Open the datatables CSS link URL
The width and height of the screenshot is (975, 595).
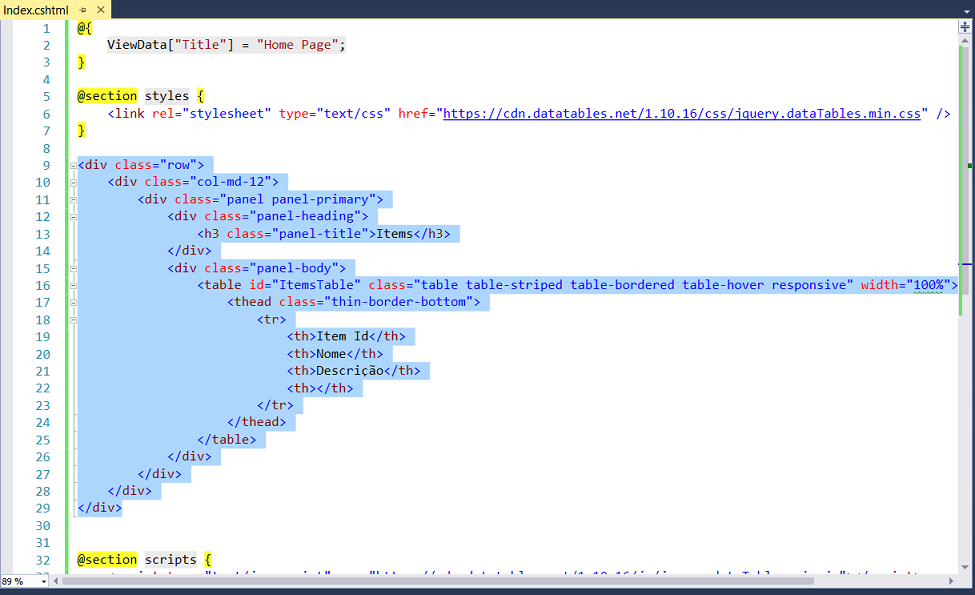click(x=682, y=114)
